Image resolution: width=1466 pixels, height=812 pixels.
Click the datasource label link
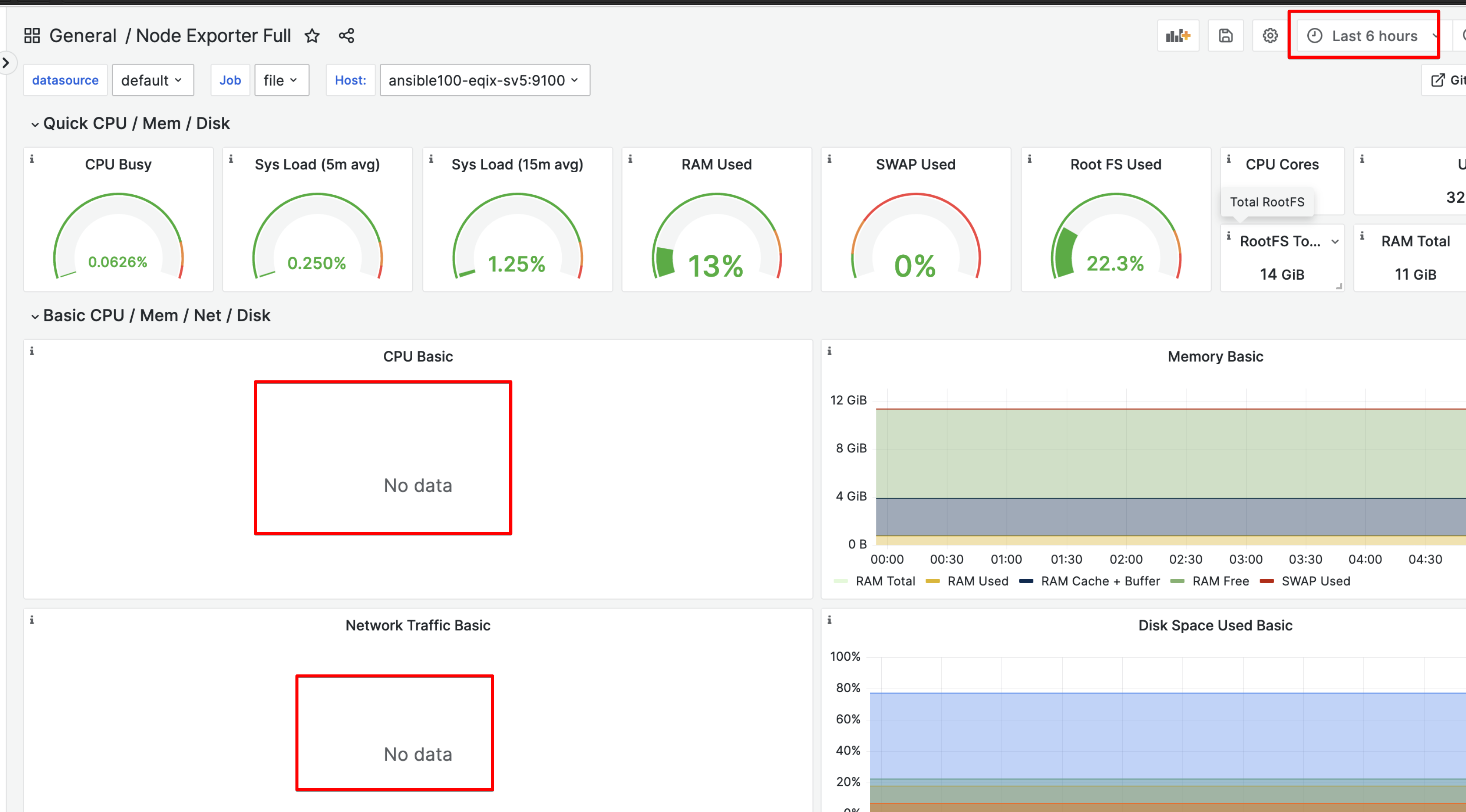[x=65, y=80]
